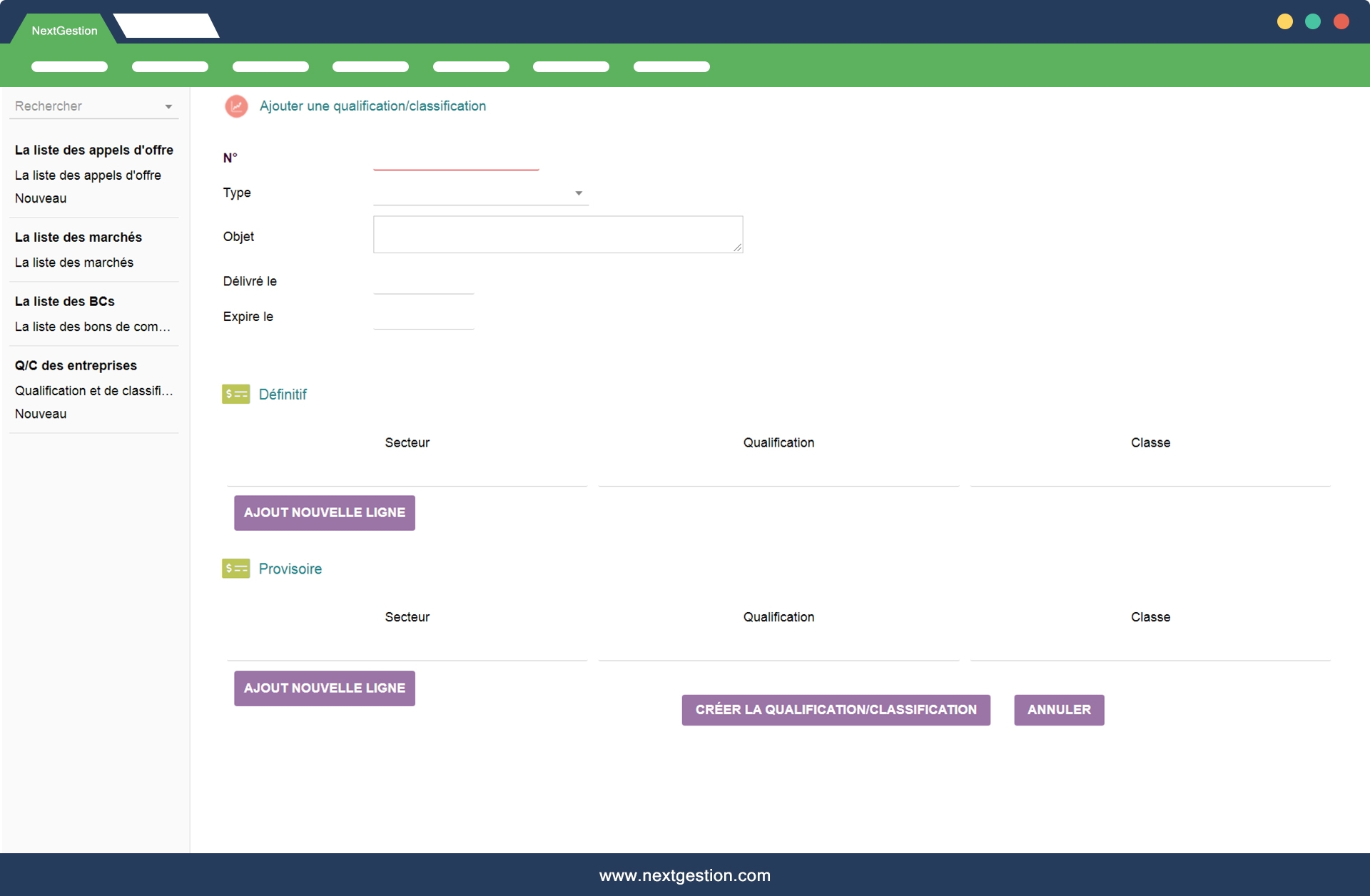The height and width of the screenshot is (896, 1370).
Task: Click the Annuler button
Action: point(1059,710)
